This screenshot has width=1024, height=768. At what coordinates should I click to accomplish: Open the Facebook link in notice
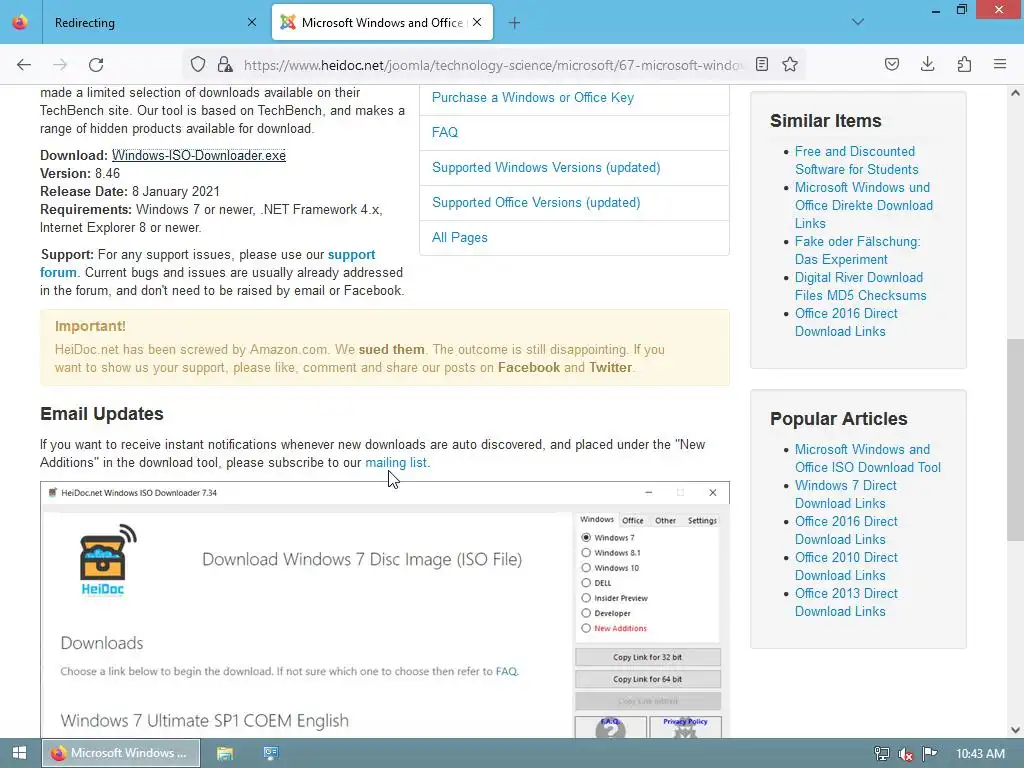click(529, 368)
